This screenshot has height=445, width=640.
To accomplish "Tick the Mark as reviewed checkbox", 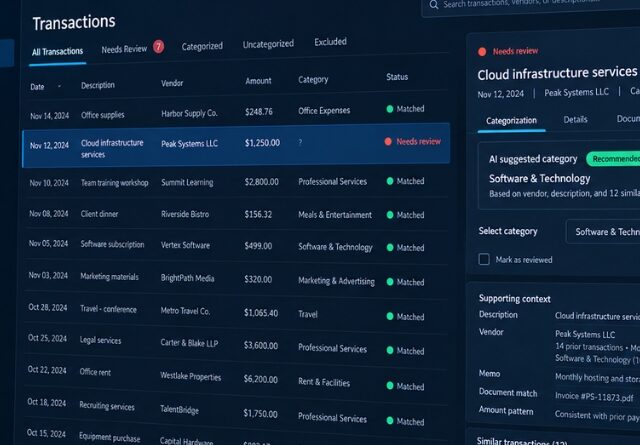I will (484, 259).
